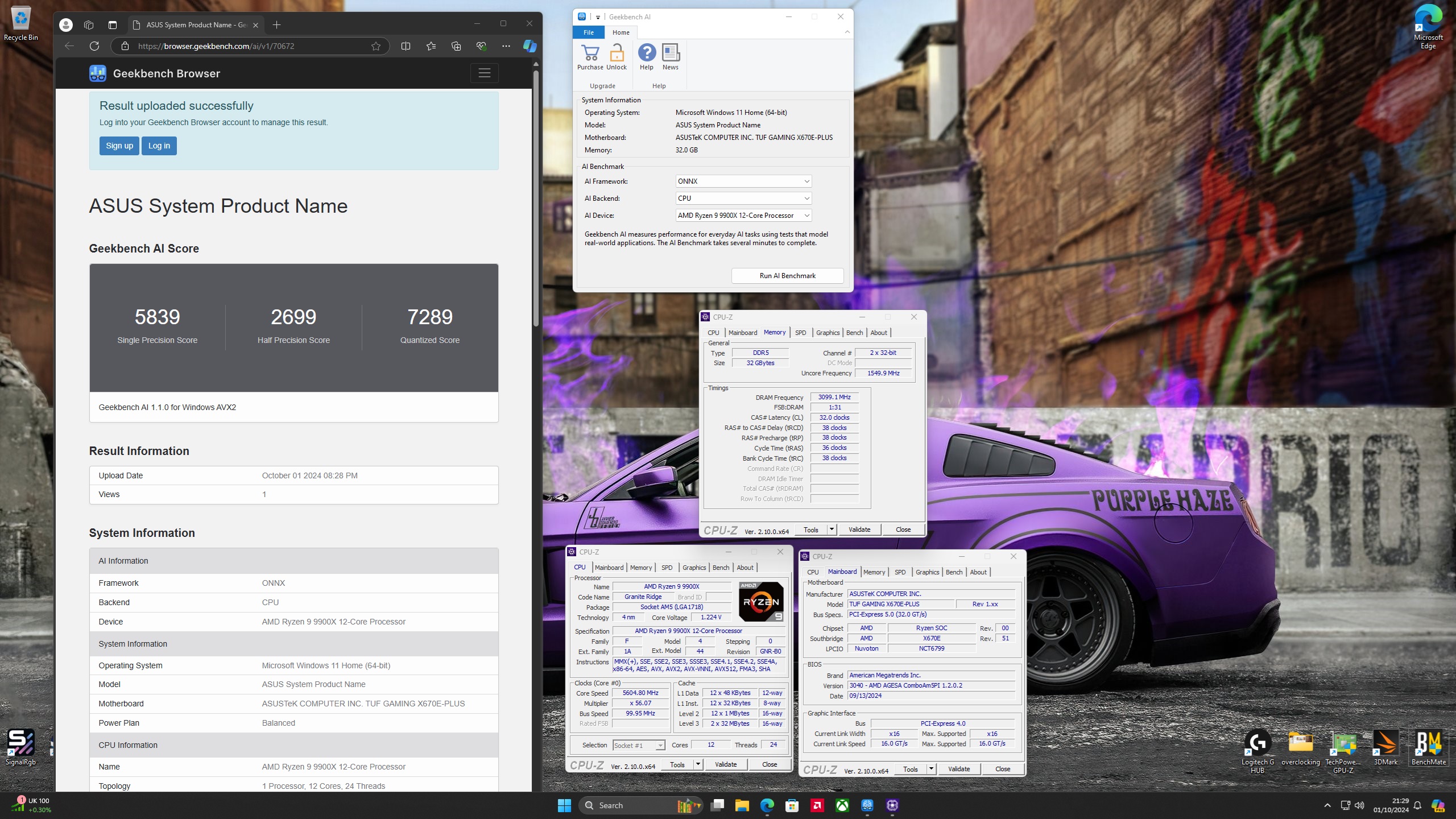The height and width of the screenshot is (819, 1456).
Task: Click About tab in CPU-Z Mainboard window
Action: [x=978, y=572]
